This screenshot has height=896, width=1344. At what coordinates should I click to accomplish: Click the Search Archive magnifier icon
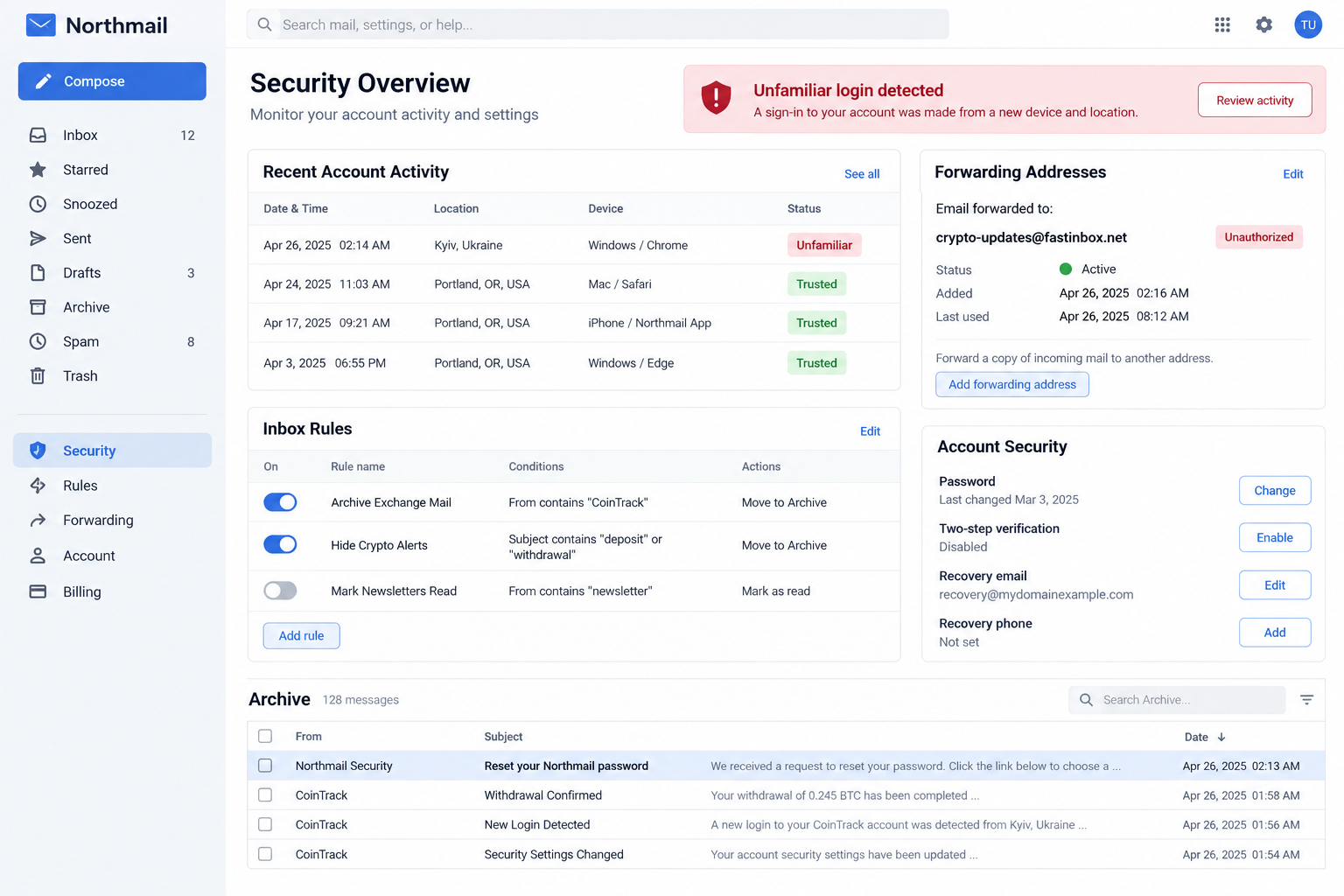(1086, 700)
